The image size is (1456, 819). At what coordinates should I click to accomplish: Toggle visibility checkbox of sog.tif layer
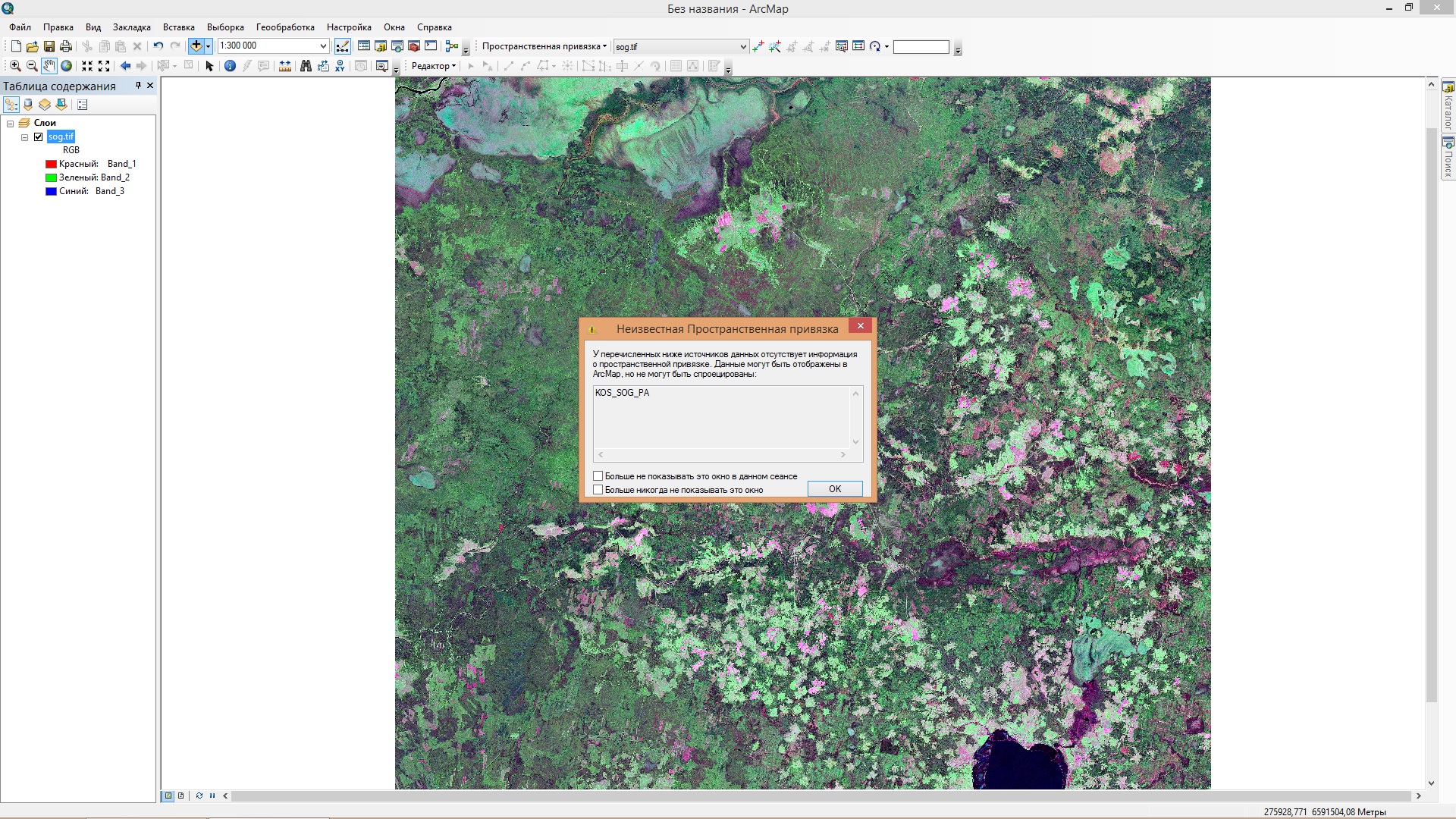39,137
